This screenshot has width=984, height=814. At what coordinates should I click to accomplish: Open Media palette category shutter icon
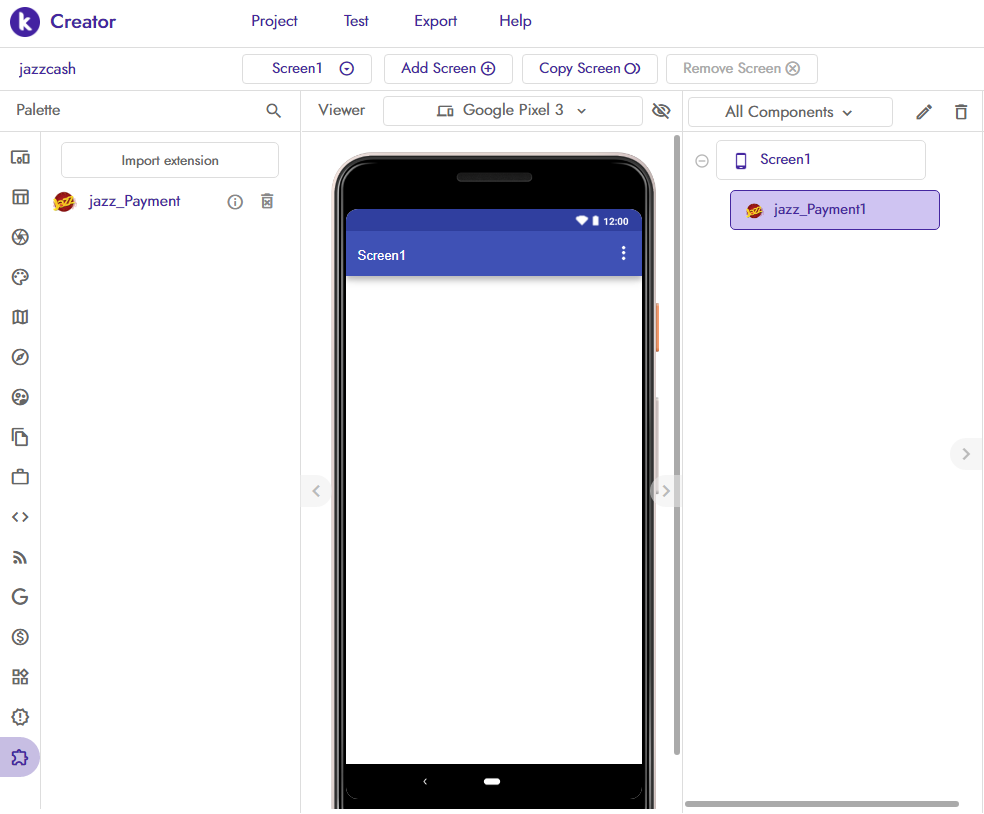(20, 237)
